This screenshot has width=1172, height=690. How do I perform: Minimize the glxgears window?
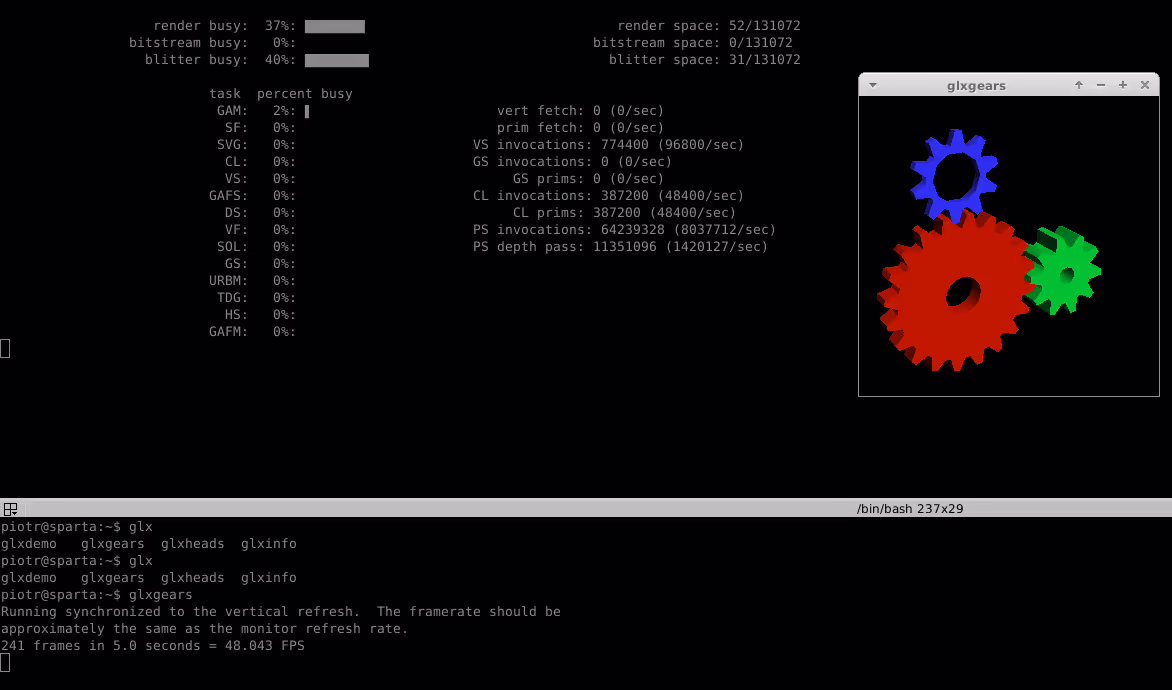coord(1101,85)
